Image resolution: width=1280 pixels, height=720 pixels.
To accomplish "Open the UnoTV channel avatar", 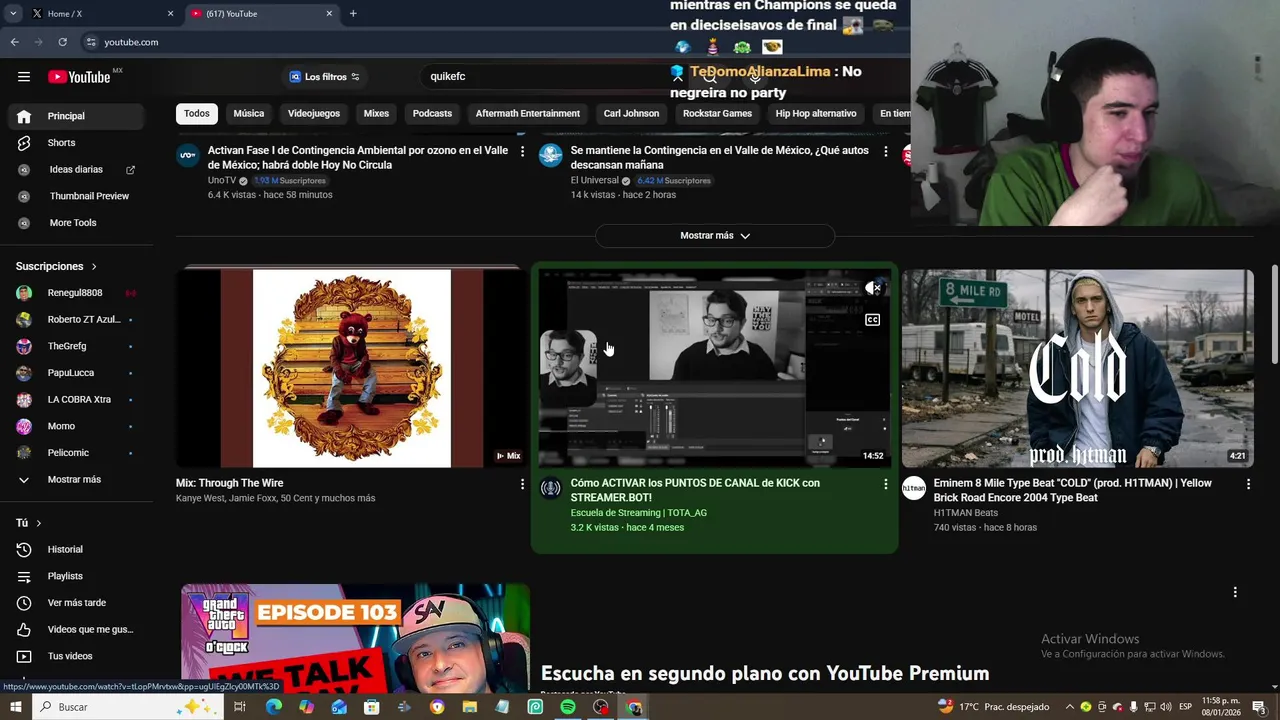I will 188,155.
